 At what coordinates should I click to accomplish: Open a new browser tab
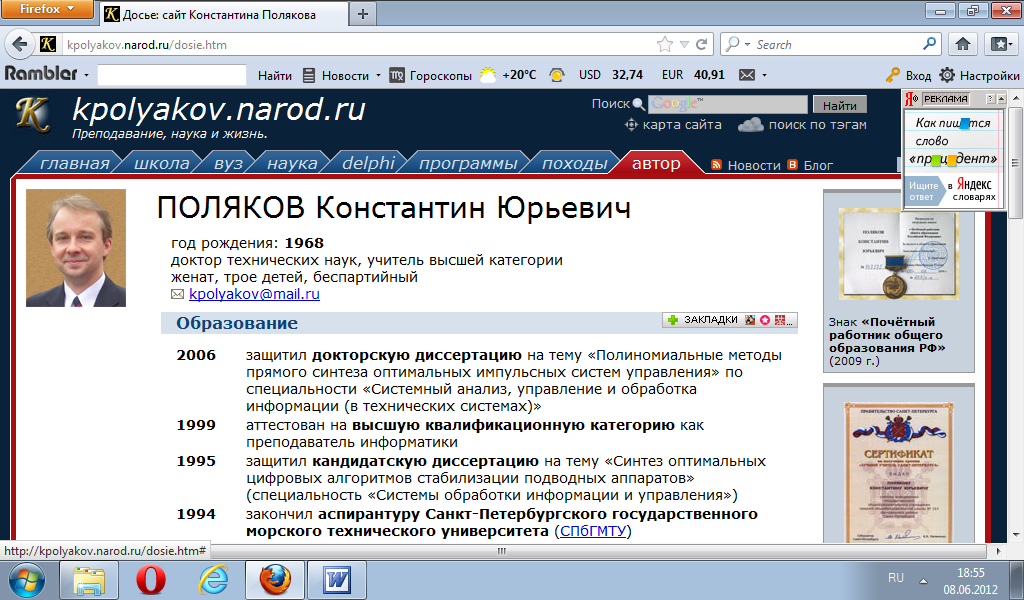[363, 14]
